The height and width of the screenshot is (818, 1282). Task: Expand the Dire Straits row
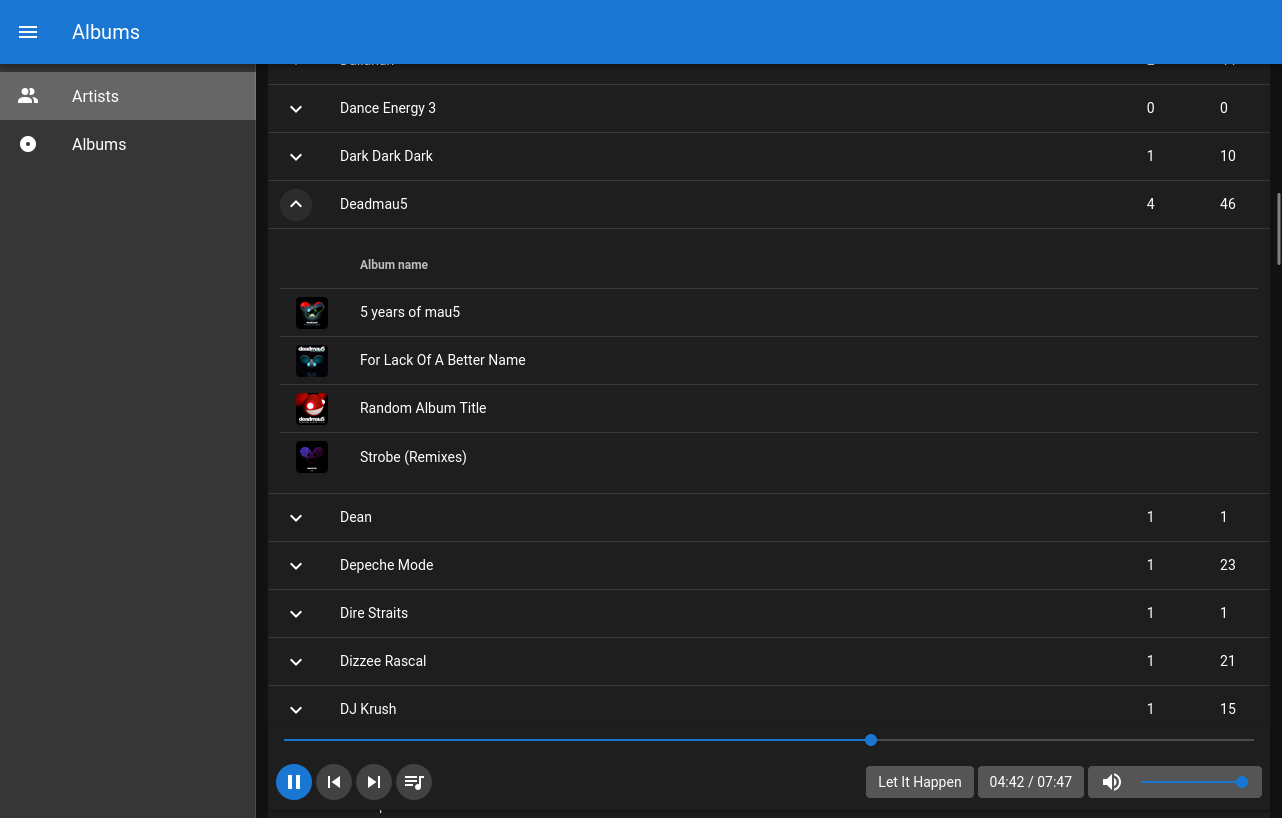[x=296, y=614]
